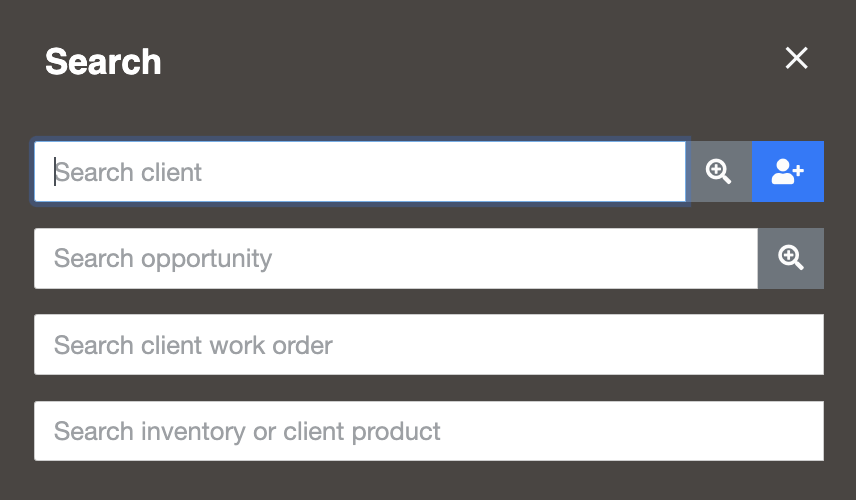Click the "Search client" placeholder text
Screen dimensions: 856x500
(128, 172)
